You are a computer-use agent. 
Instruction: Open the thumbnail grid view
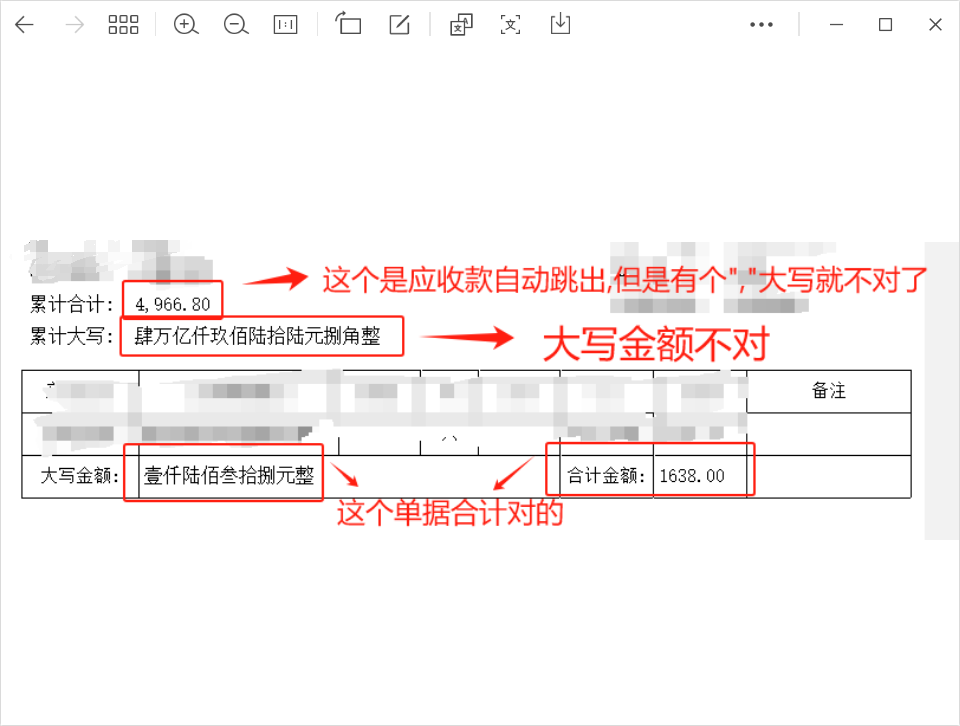point(123,25)
